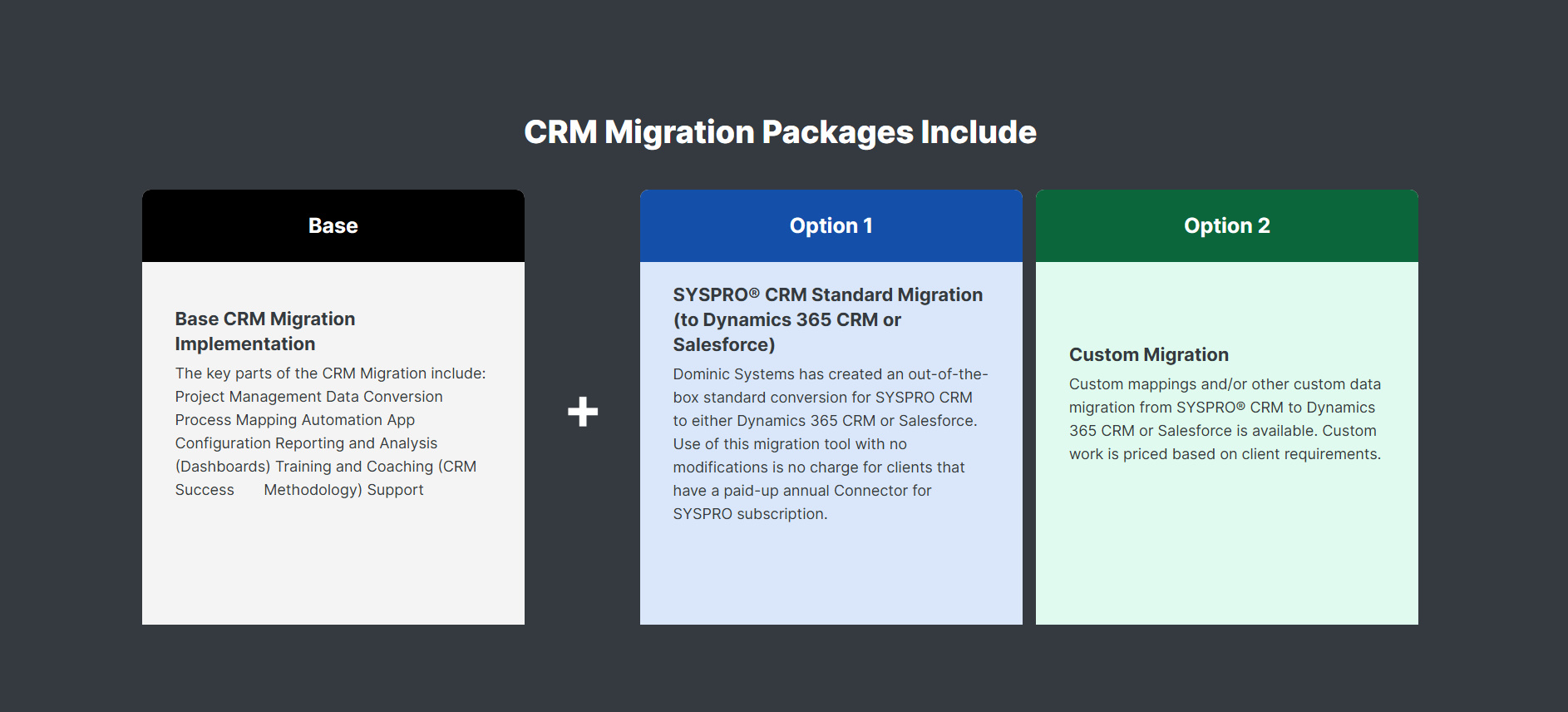Click the white plus icon between cards
Screen dimensions: 1568x712
pyautogui.click(x=583, y=411)
